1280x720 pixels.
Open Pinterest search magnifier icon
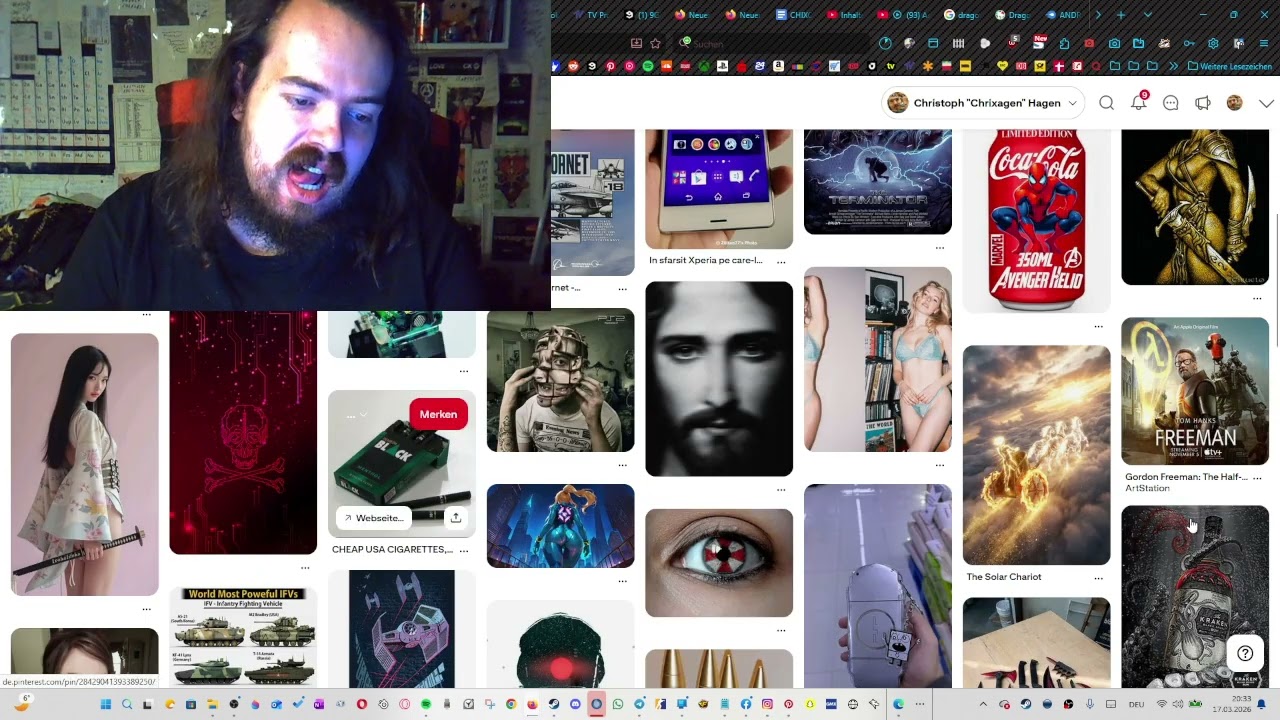tap(1106, 103)
